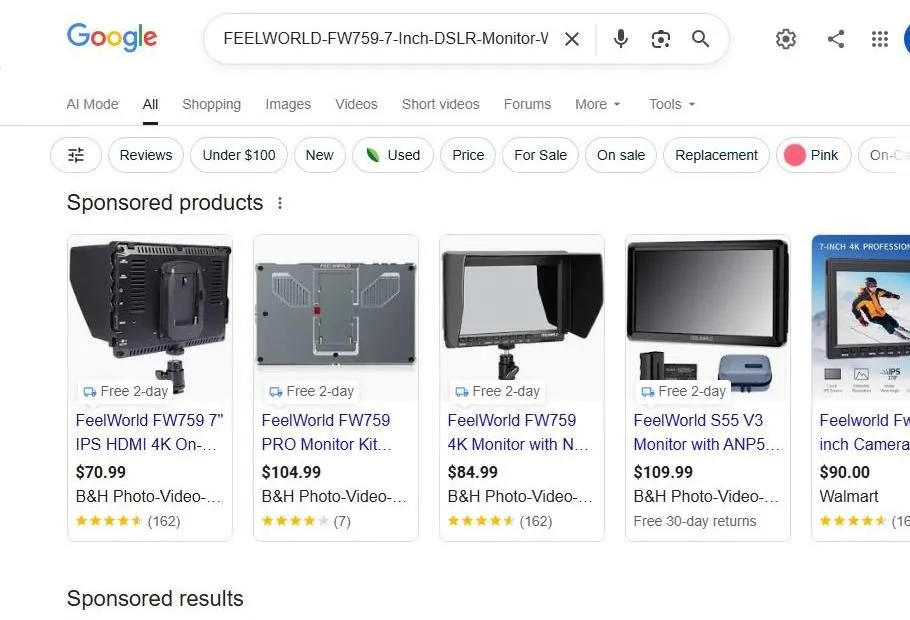Start voice search with the microphone icon

[620, 39]
